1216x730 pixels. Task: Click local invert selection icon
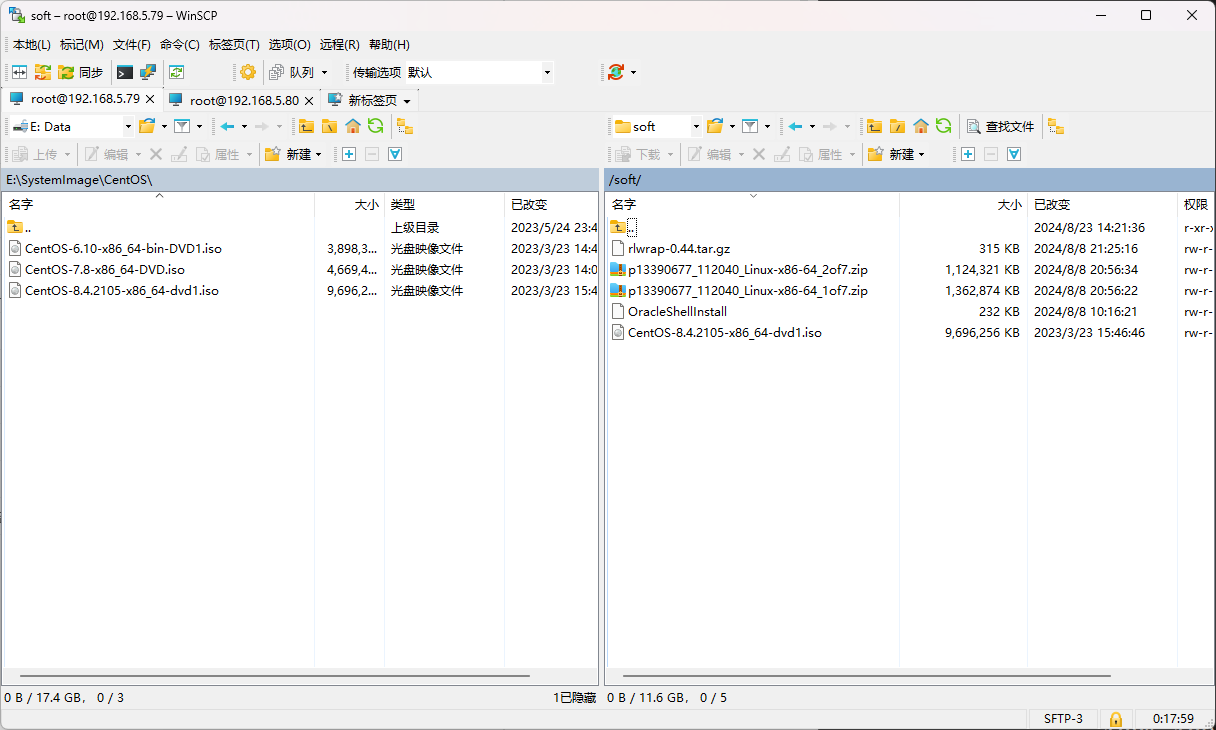pos(395,154)
